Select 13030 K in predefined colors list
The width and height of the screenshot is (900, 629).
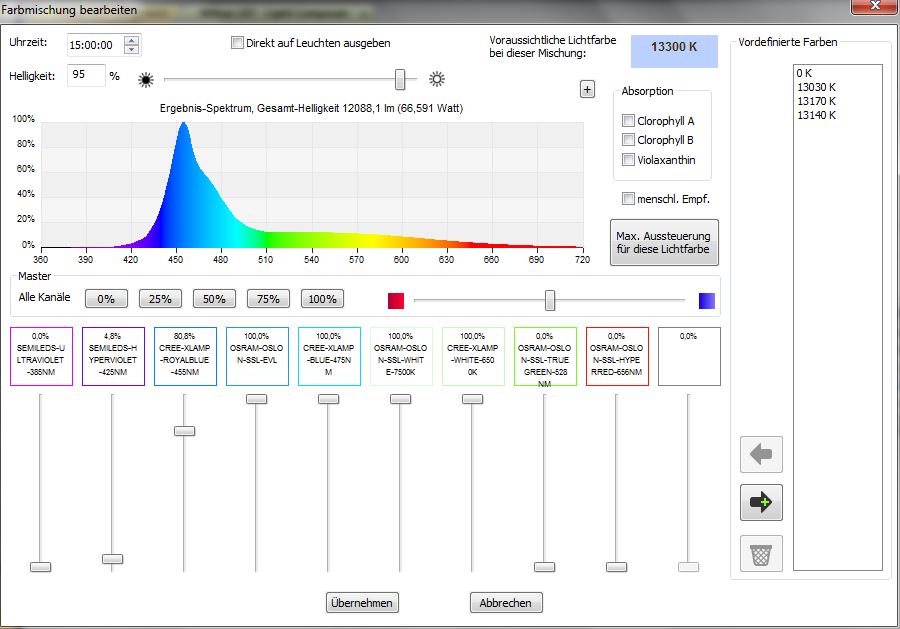click(816, 87)
